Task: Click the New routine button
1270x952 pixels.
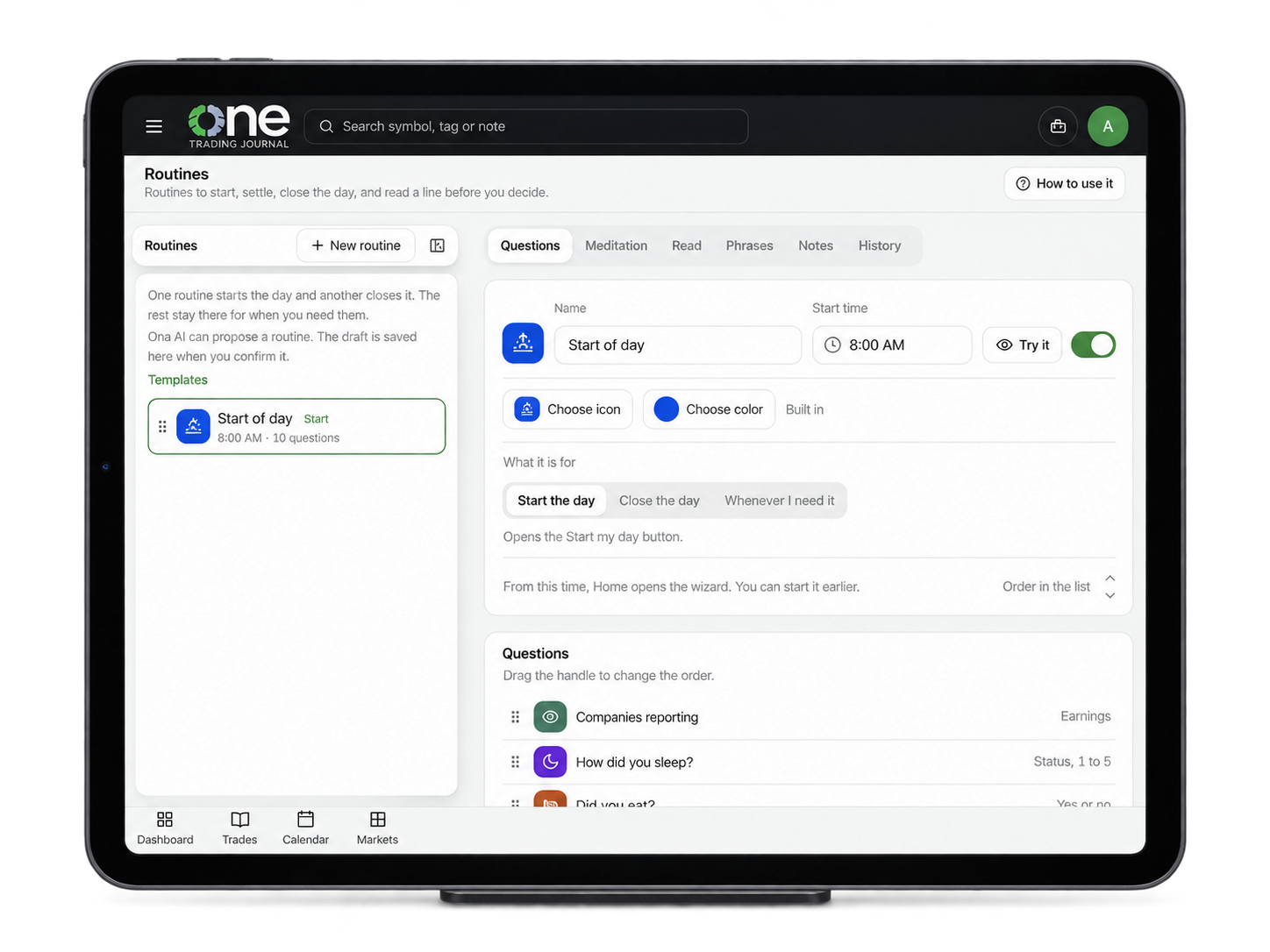Action: tap(356, 245)
